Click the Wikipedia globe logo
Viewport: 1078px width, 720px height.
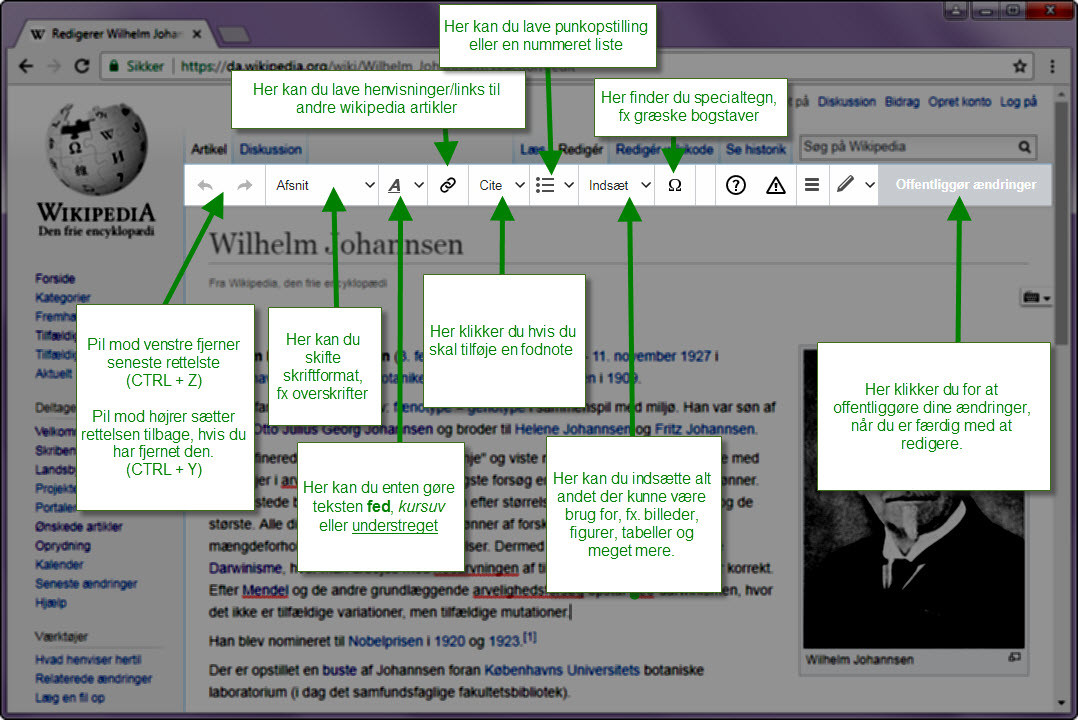point(96,149)
